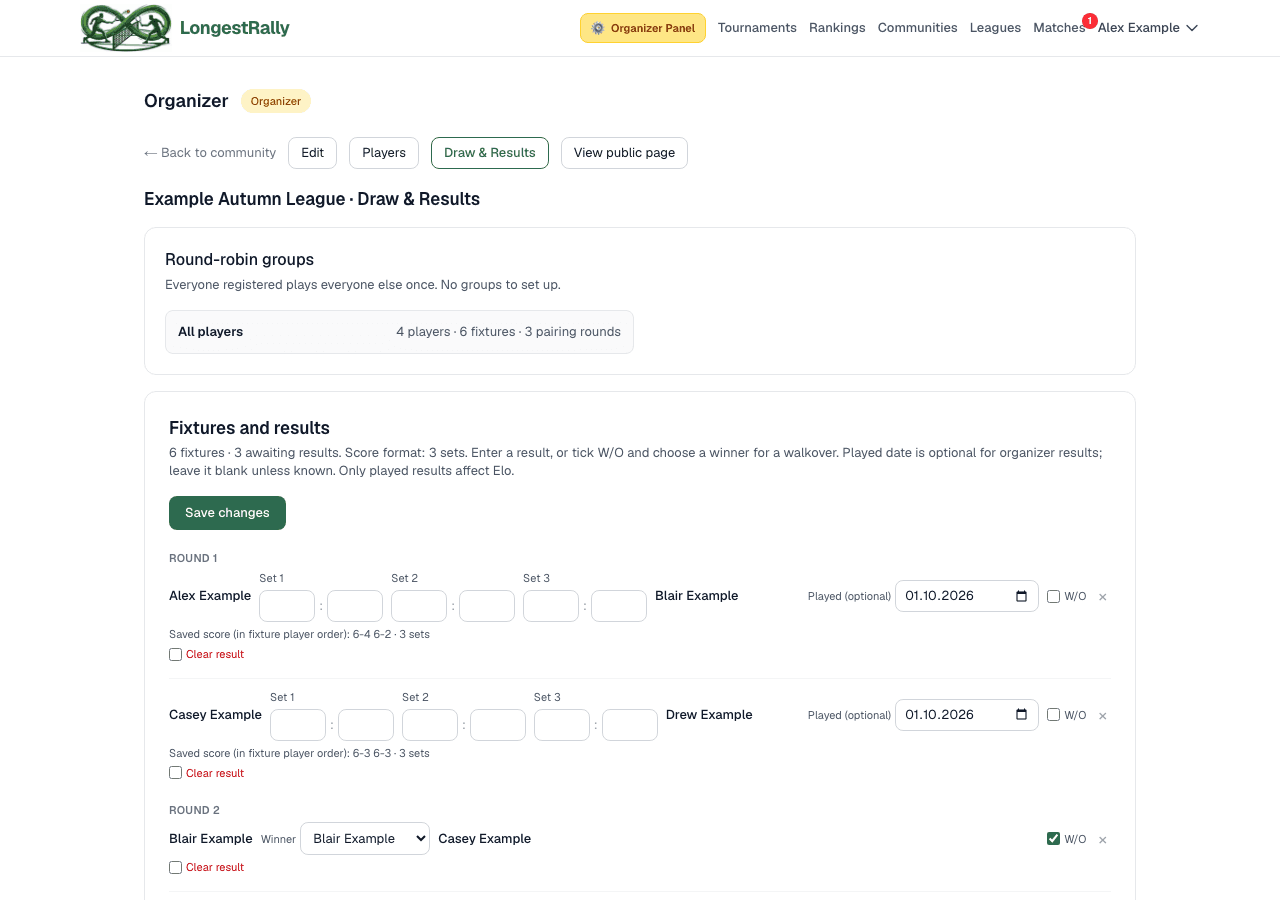
Task: Go to Rankings in the top navigation
Action: pos(837,28)
